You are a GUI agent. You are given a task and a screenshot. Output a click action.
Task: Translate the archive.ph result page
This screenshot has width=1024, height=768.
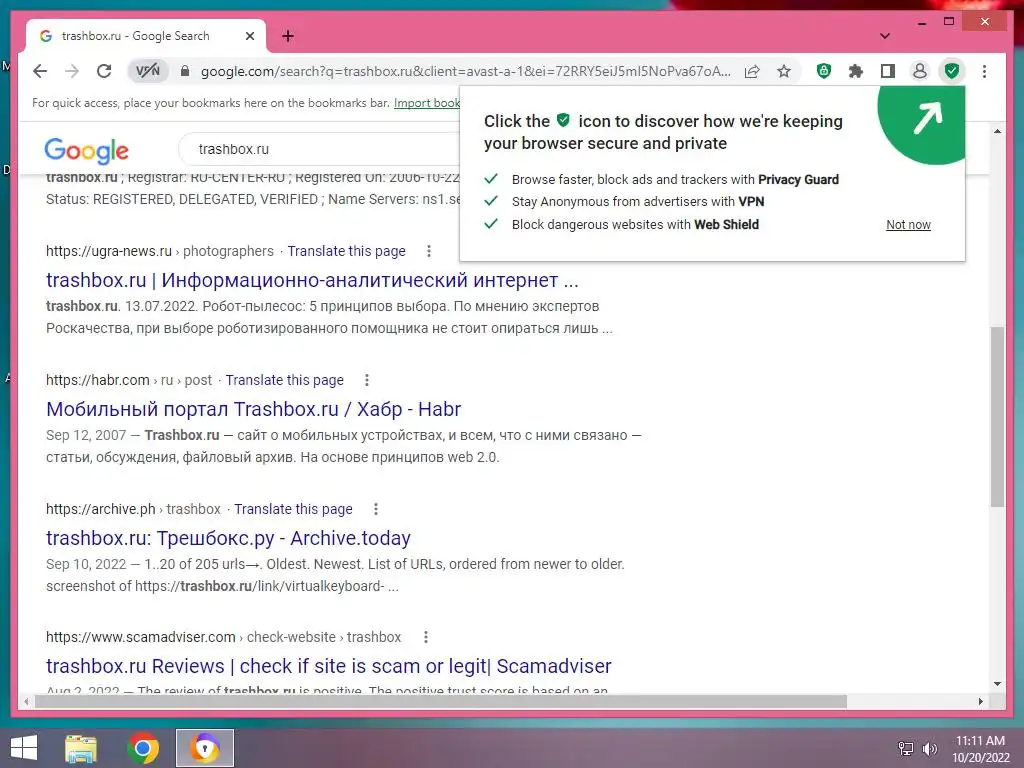(x=293, y=509)
